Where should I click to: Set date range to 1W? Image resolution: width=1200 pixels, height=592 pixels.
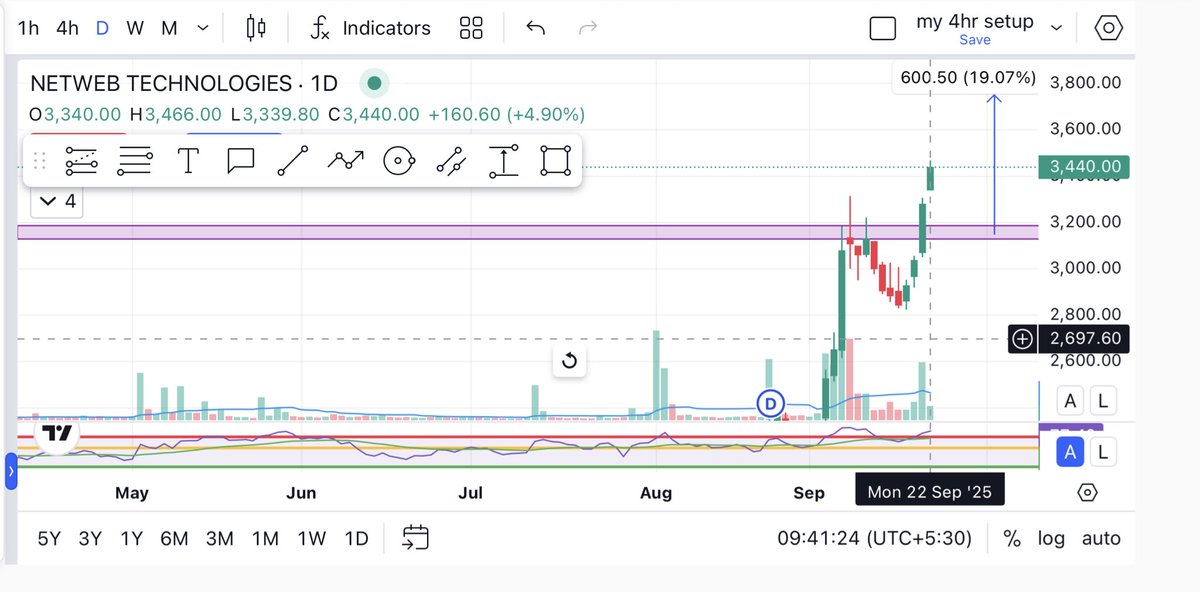(311, 539)
